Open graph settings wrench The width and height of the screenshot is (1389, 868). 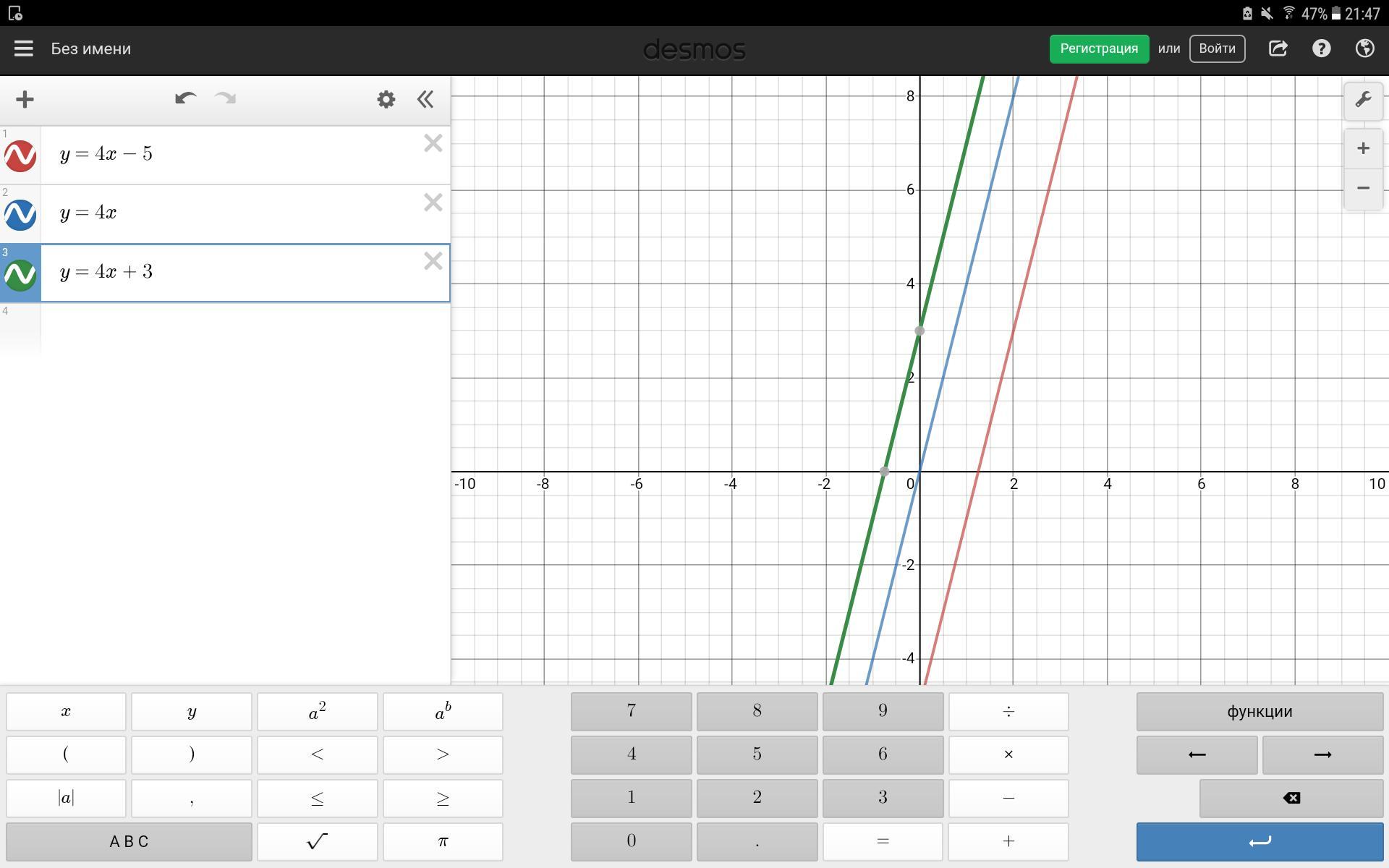[x=1363, y=100]
